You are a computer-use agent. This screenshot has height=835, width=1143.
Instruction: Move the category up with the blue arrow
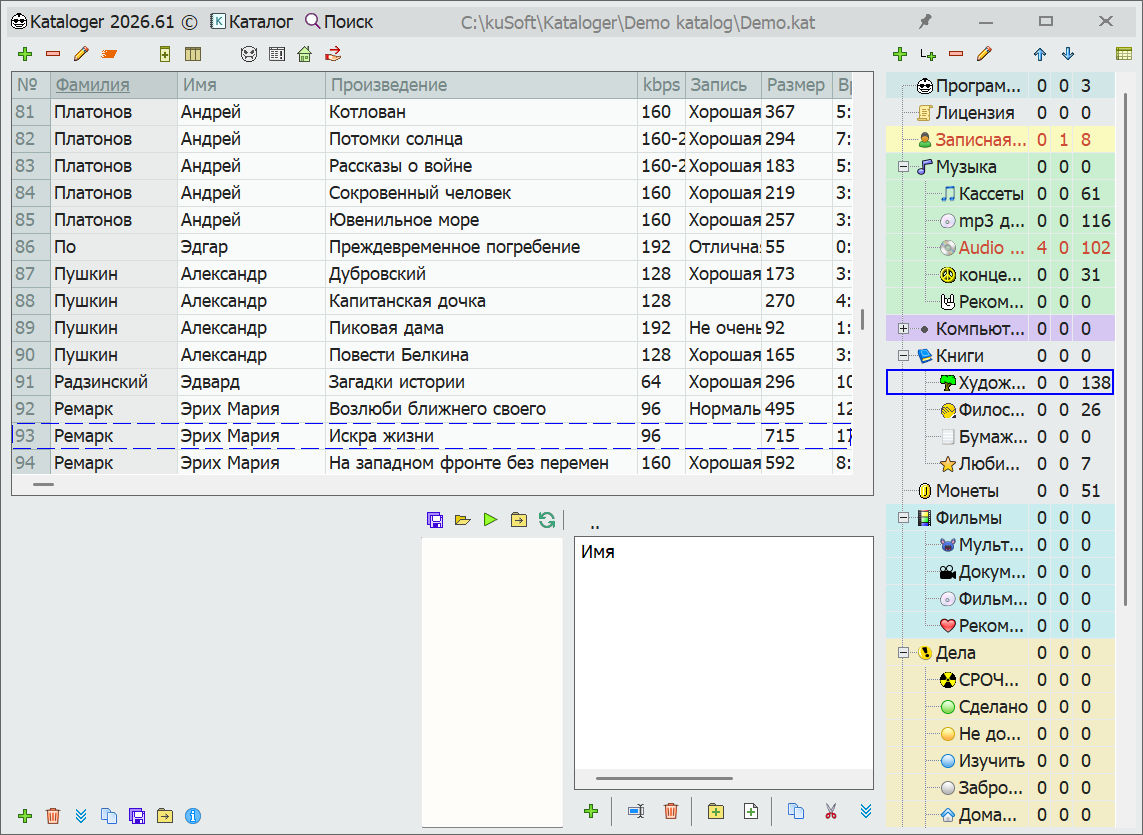tap(1040, 54)
